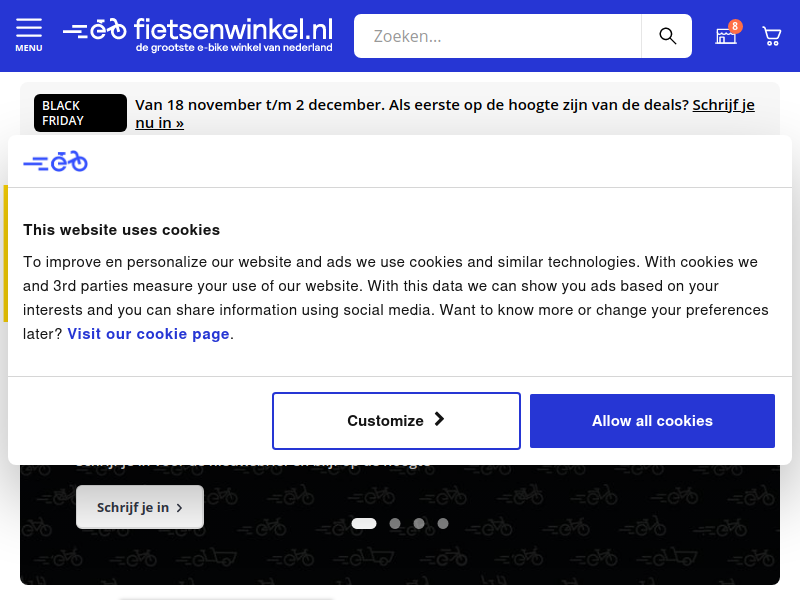The image size is (800, 600).
Task: Click Allow all cookies button
Action: click(652, 421)
